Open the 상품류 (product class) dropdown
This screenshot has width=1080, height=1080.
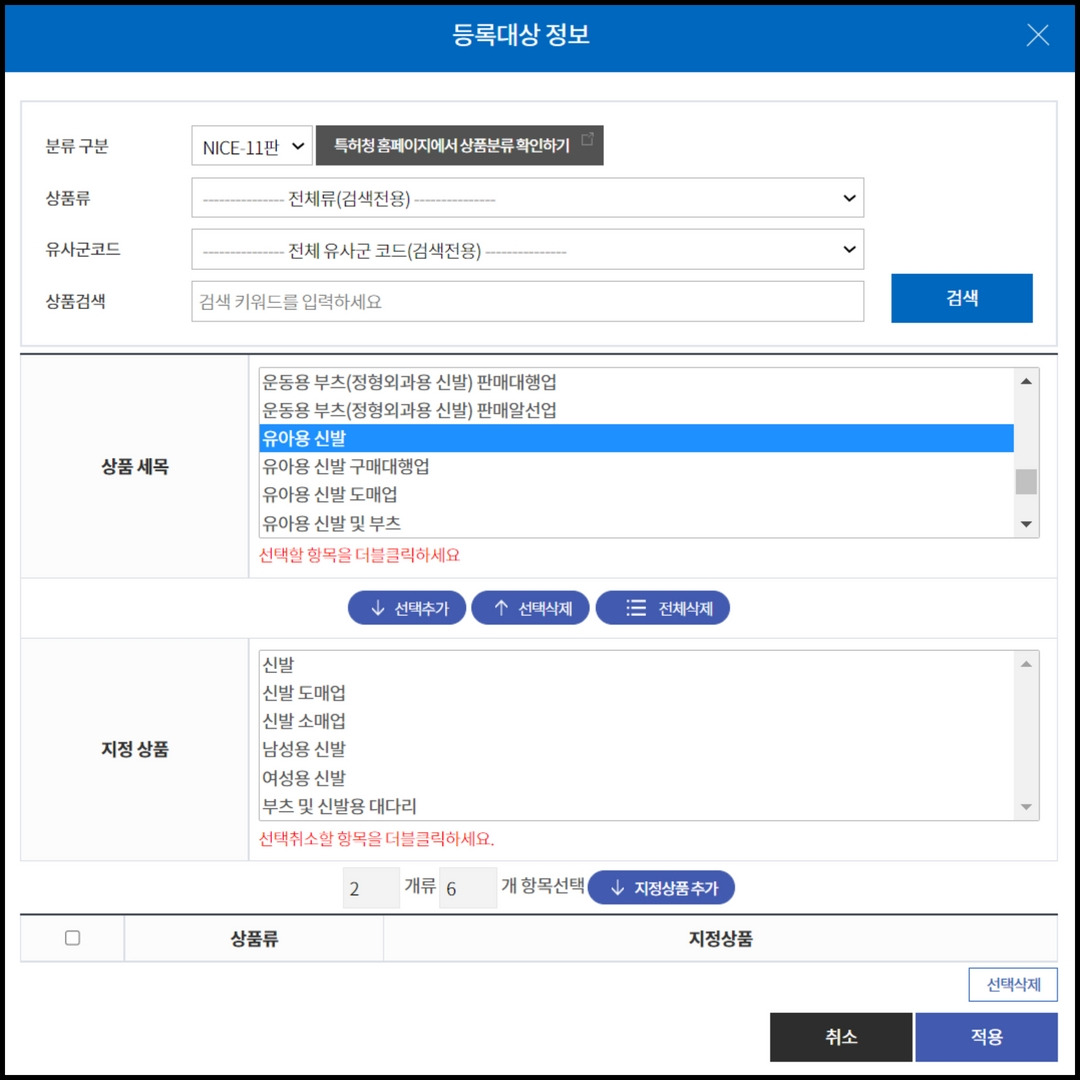528,198
